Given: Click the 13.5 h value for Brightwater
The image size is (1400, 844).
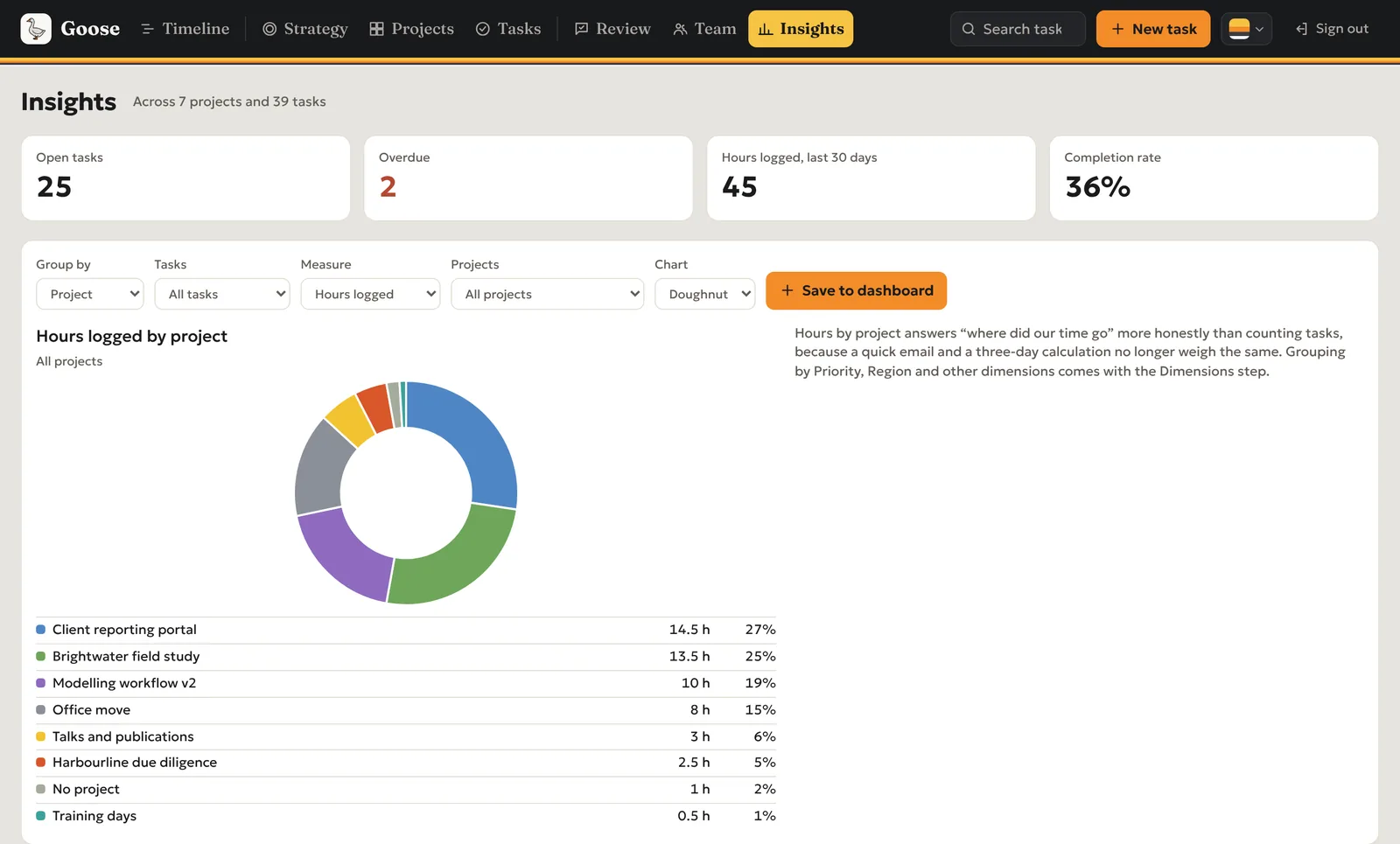Looking at the screenshot, I should coord(689,656).
